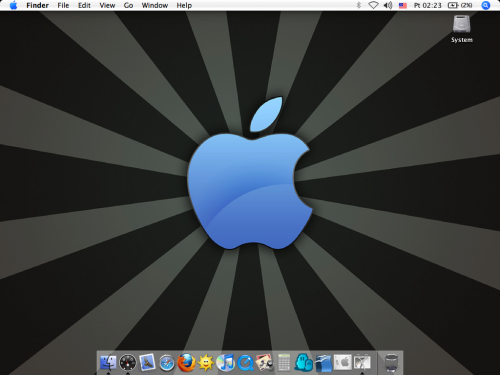500x375 pixels.
Task: Open Finder from the Dock
Action: click(108, 362)
